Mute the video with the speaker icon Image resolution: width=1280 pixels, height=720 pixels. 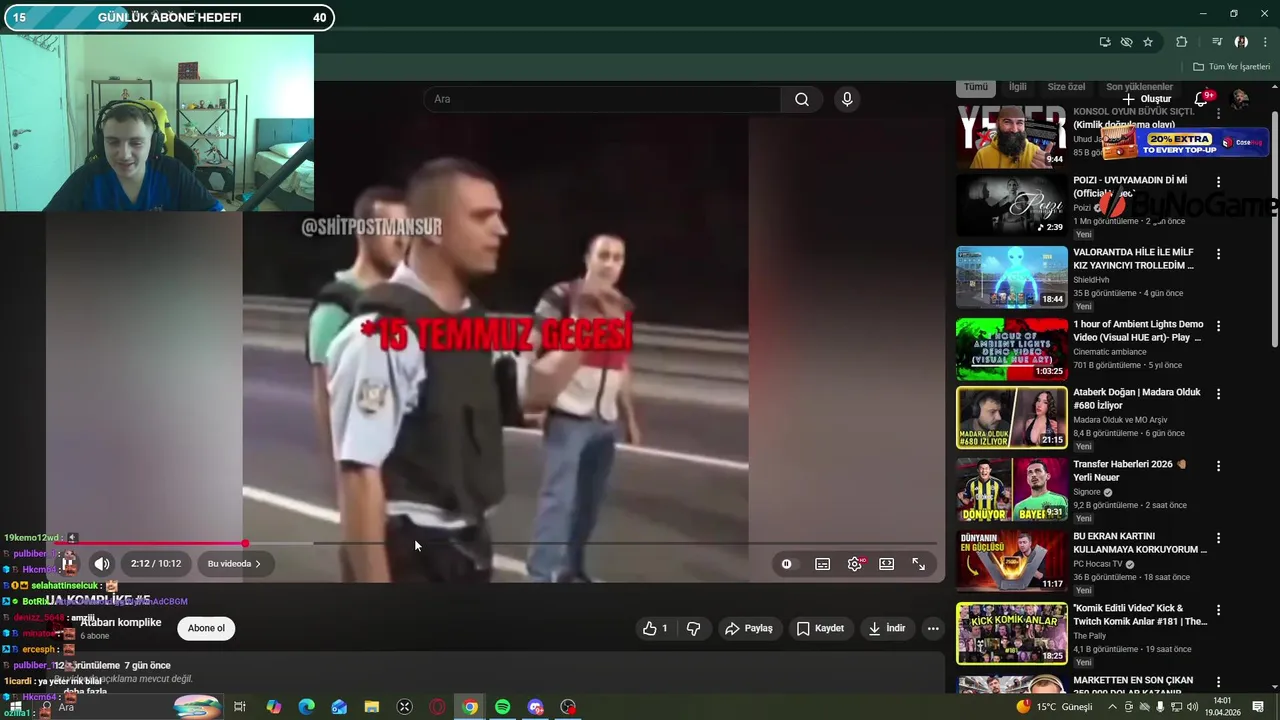click(102, 564)
